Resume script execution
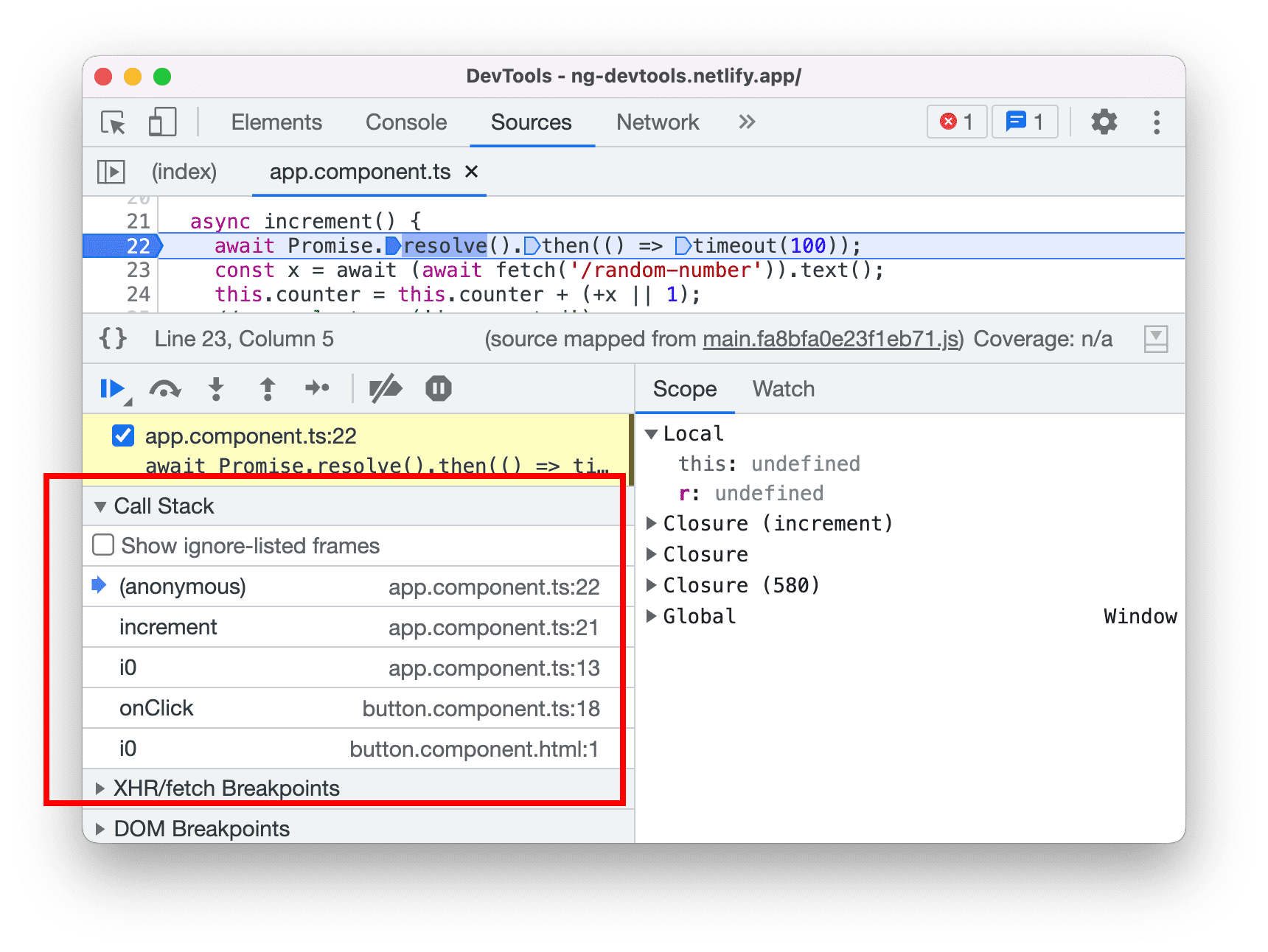The height and width of the screenshot is (952, 1268). click(x=112, y=388)
